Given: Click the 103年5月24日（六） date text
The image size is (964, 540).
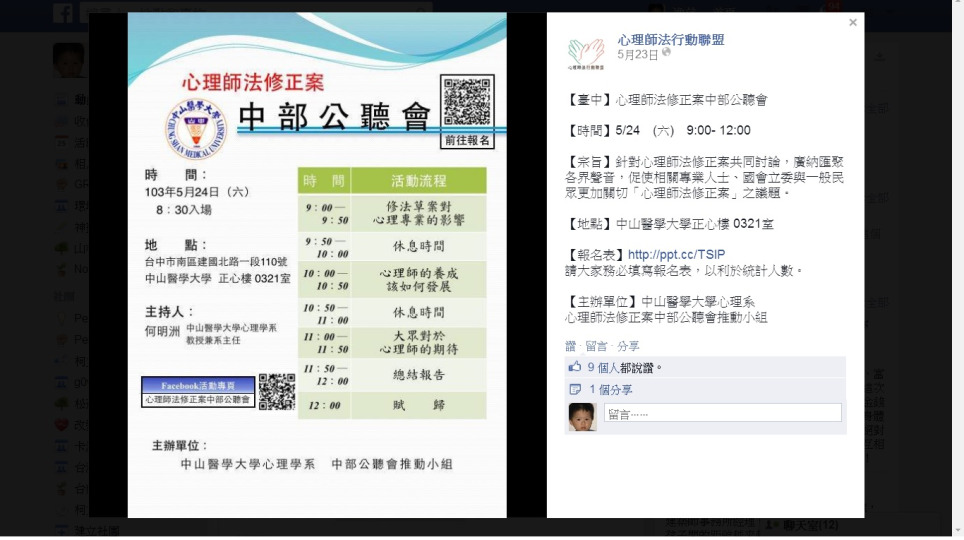Looking at the screenshot, I should pyautogui.click(x=197, y=192).
